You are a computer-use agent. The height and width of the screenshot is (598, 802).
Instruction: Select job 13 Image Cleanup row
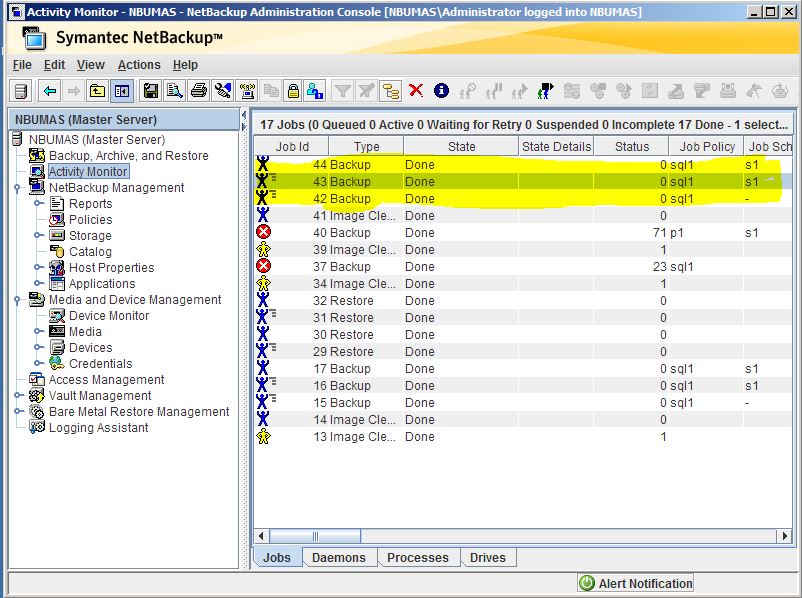[x=523, y=437]
